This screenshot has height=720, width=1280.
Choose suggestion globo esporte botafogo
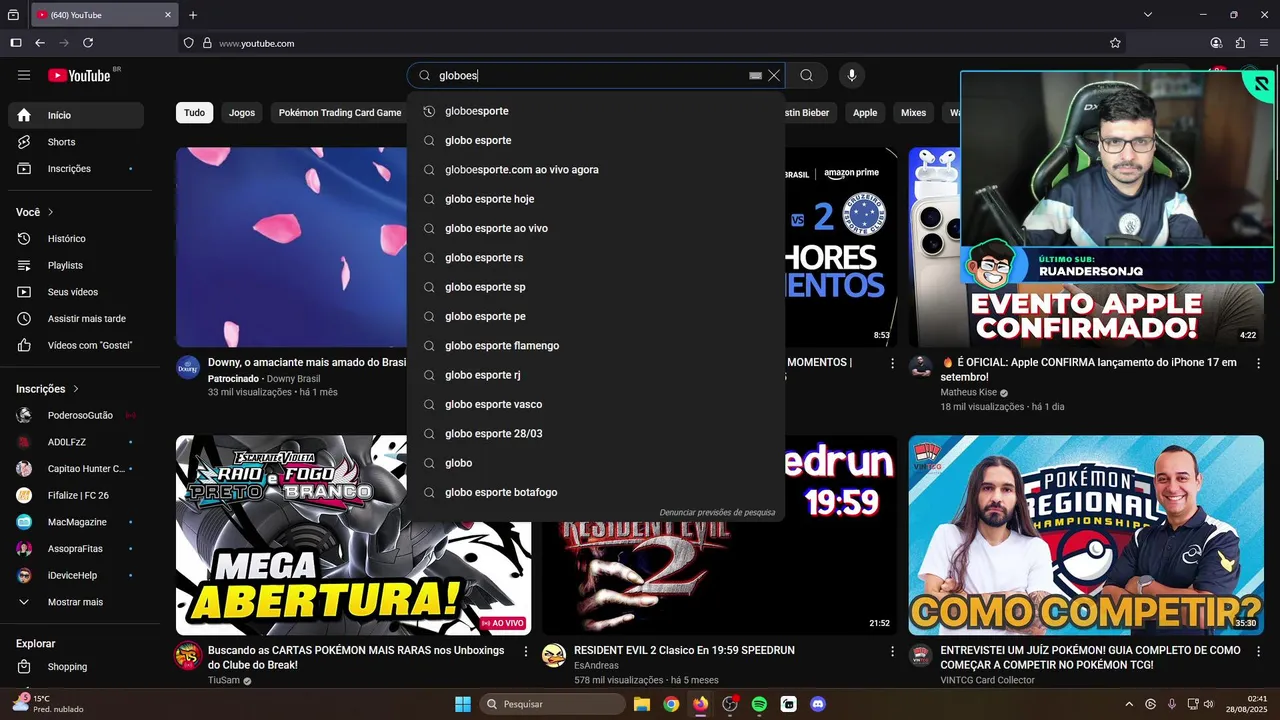point(596,492)
